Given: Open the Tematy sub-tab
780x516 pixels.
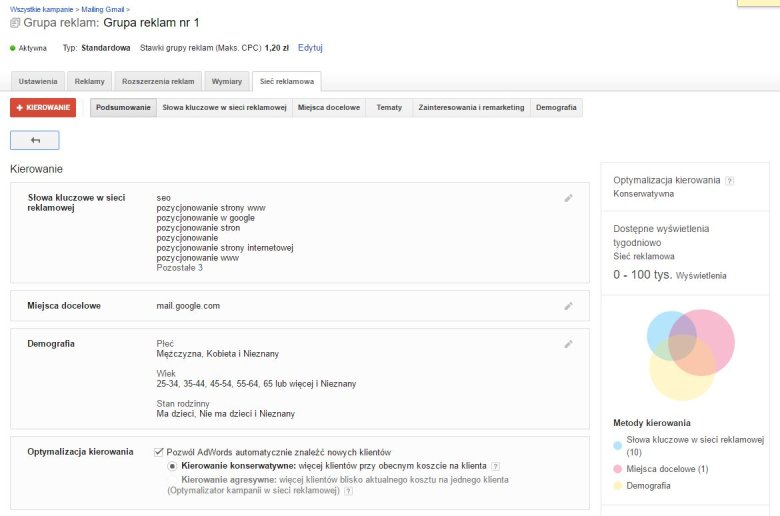Looking at the screenshot, I should coord(389,107).
